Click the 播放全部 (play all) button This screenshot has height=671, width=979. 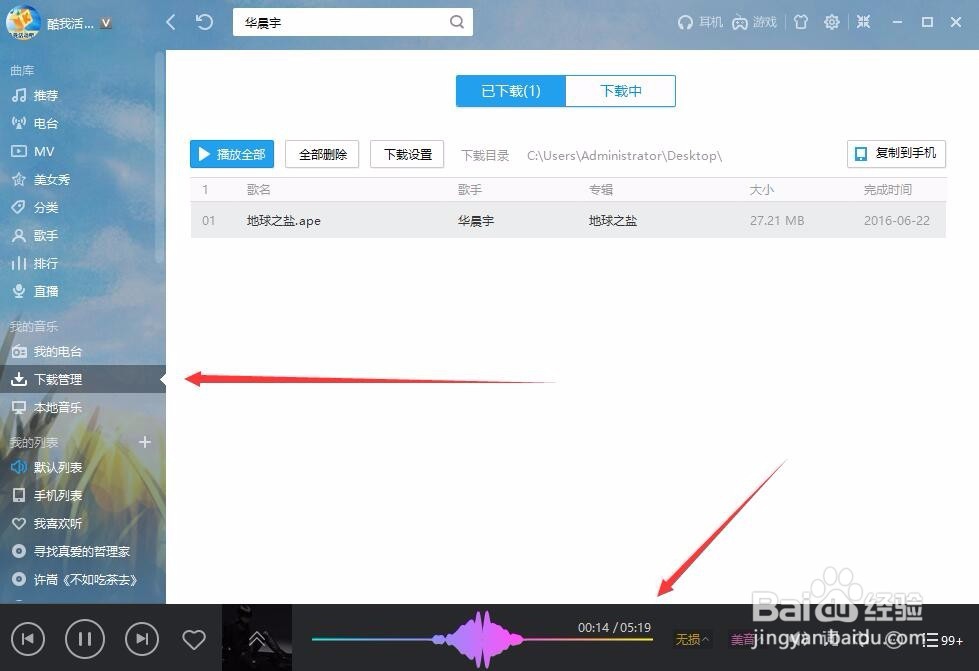pos(231,154)
